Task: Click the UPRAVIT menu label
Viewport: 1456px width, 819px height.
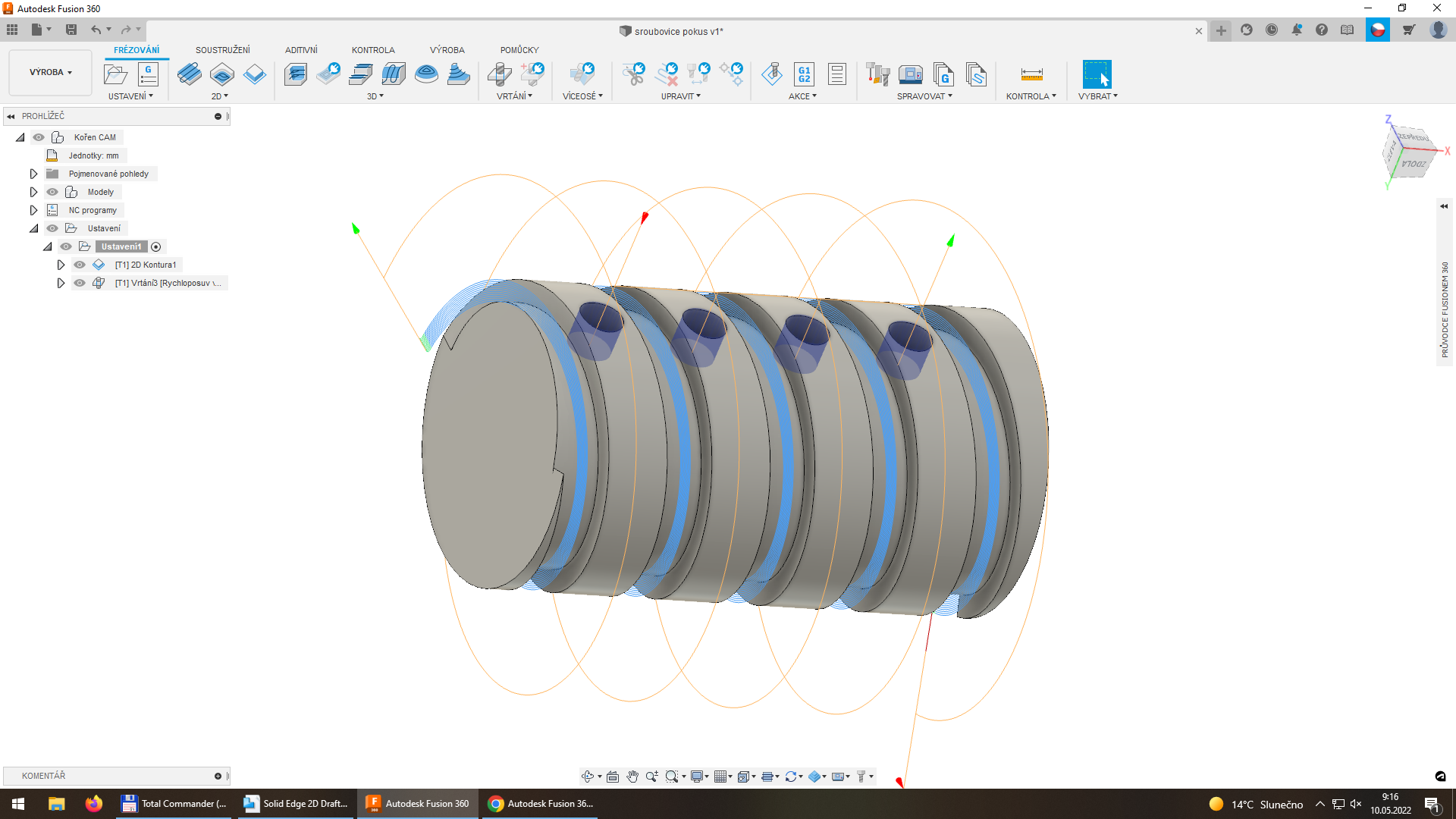Action: 680,96
